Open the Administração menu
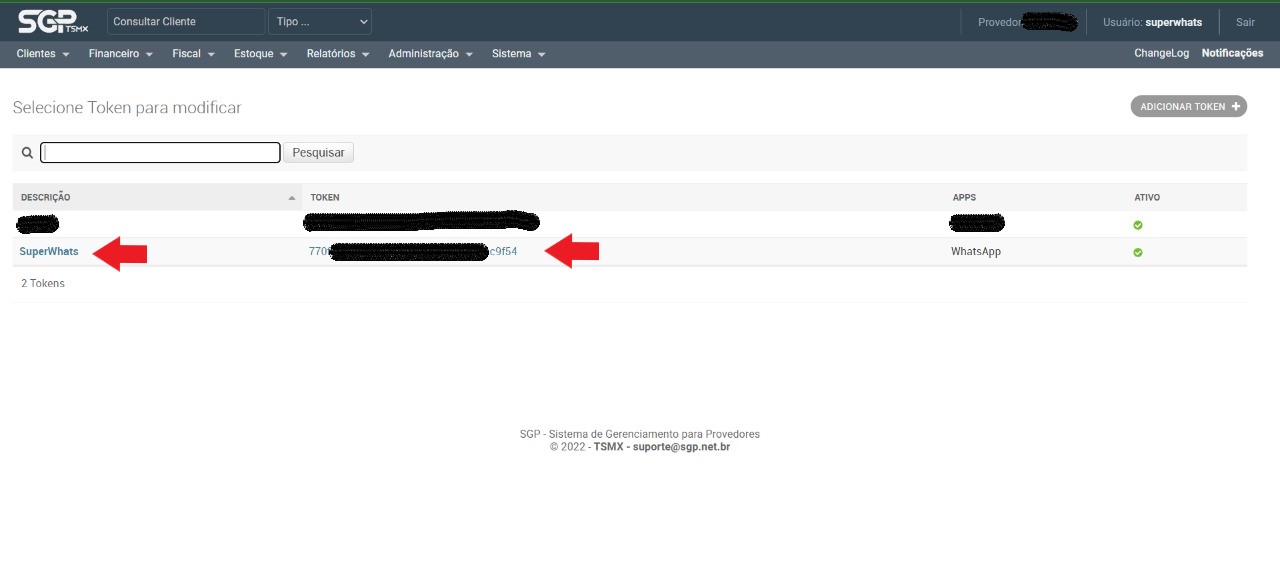The height and width of the screenshot is (585, 1280). pos(430,54)
